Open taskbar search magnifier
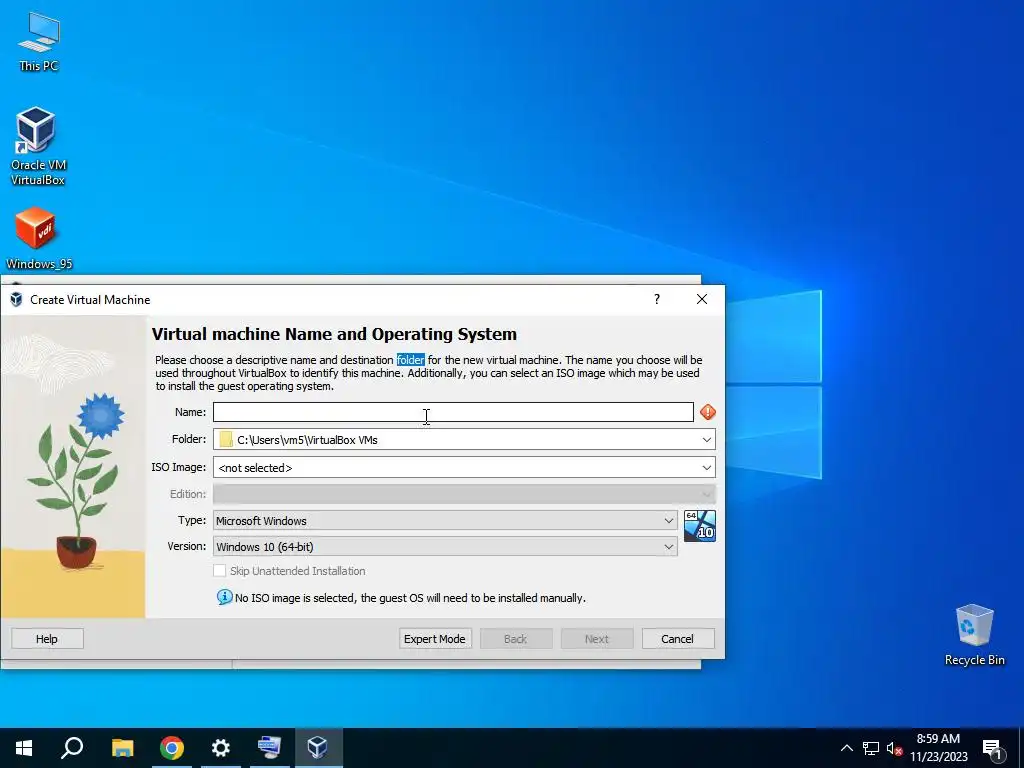 [x=72, y=748]
